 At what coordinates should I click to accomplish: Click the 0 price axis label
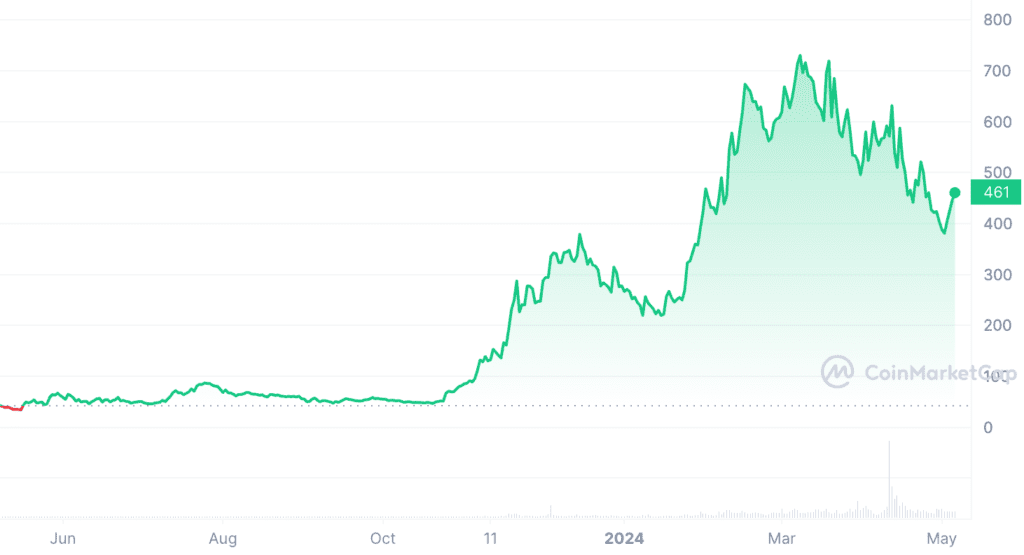(x=988, y=428)
